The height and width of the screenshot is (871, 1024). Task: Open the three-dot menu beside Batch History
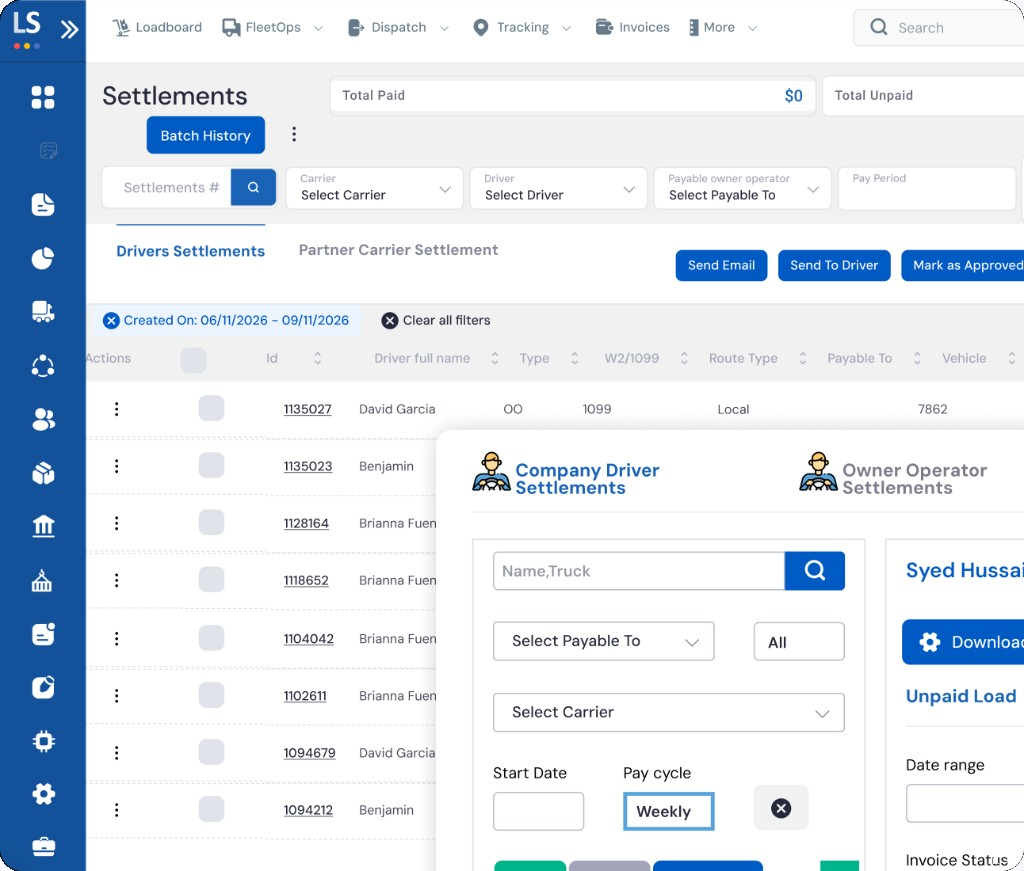(294, 135)
